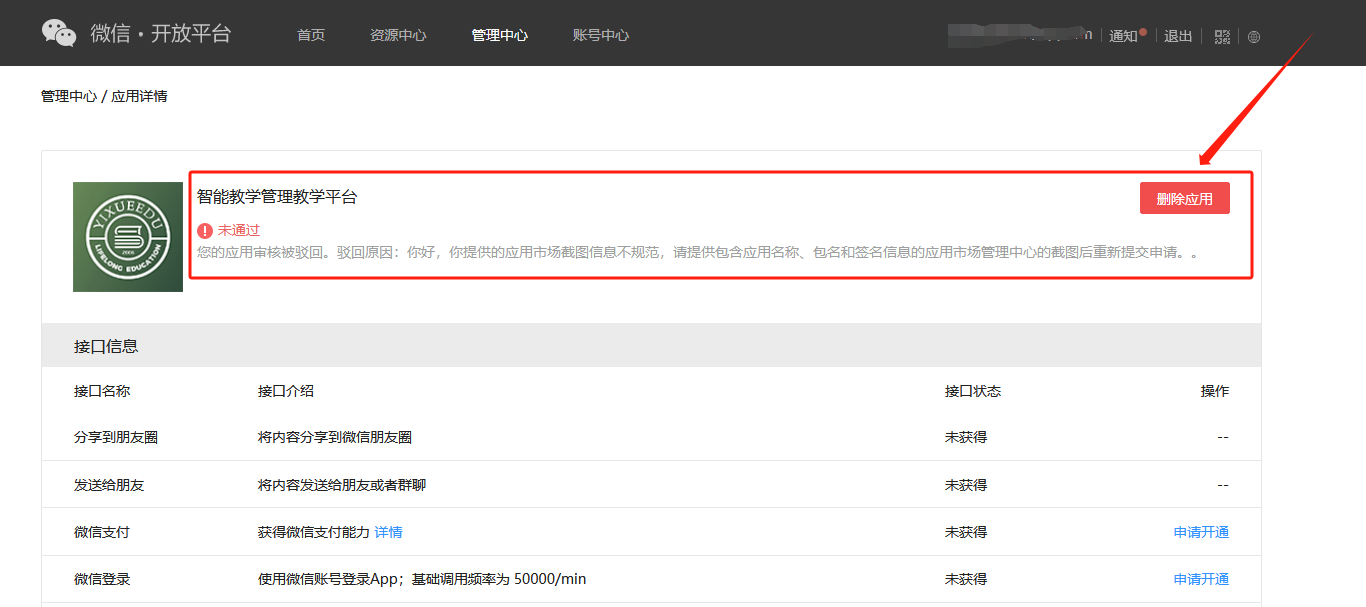Select the 发送给朋友 row name

click(109, 485)
